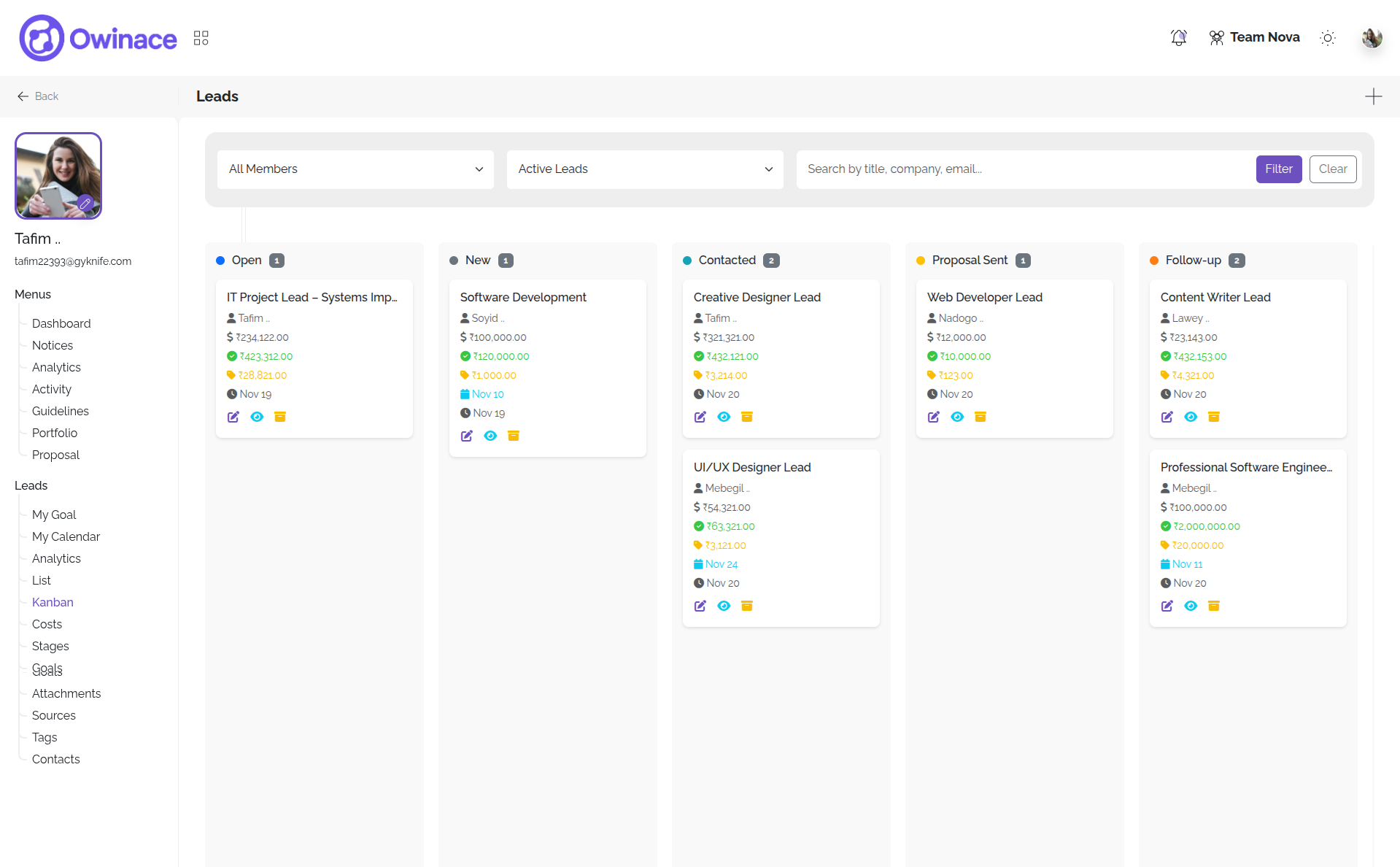View the Creative Designer Lead details
This screenshot has height=867, width=1400.
tap(724, 417)
